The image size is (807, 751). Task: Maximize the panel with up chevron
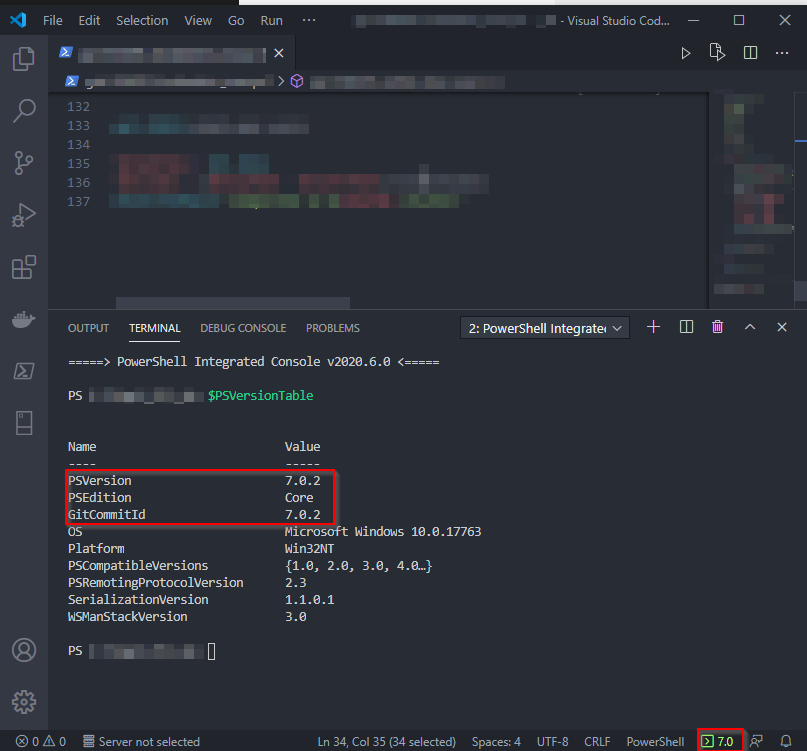(x=750, y=327)
